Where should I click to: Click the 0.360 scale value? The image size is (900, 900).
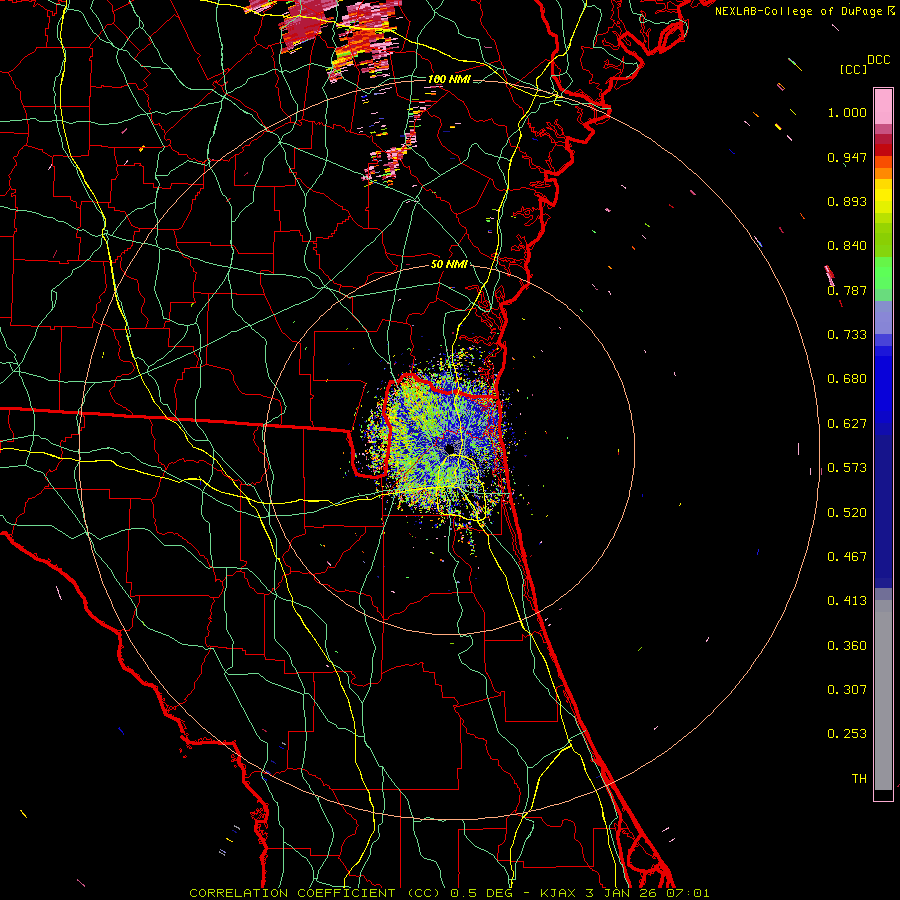pyautogui.click(x=847, y=646)
